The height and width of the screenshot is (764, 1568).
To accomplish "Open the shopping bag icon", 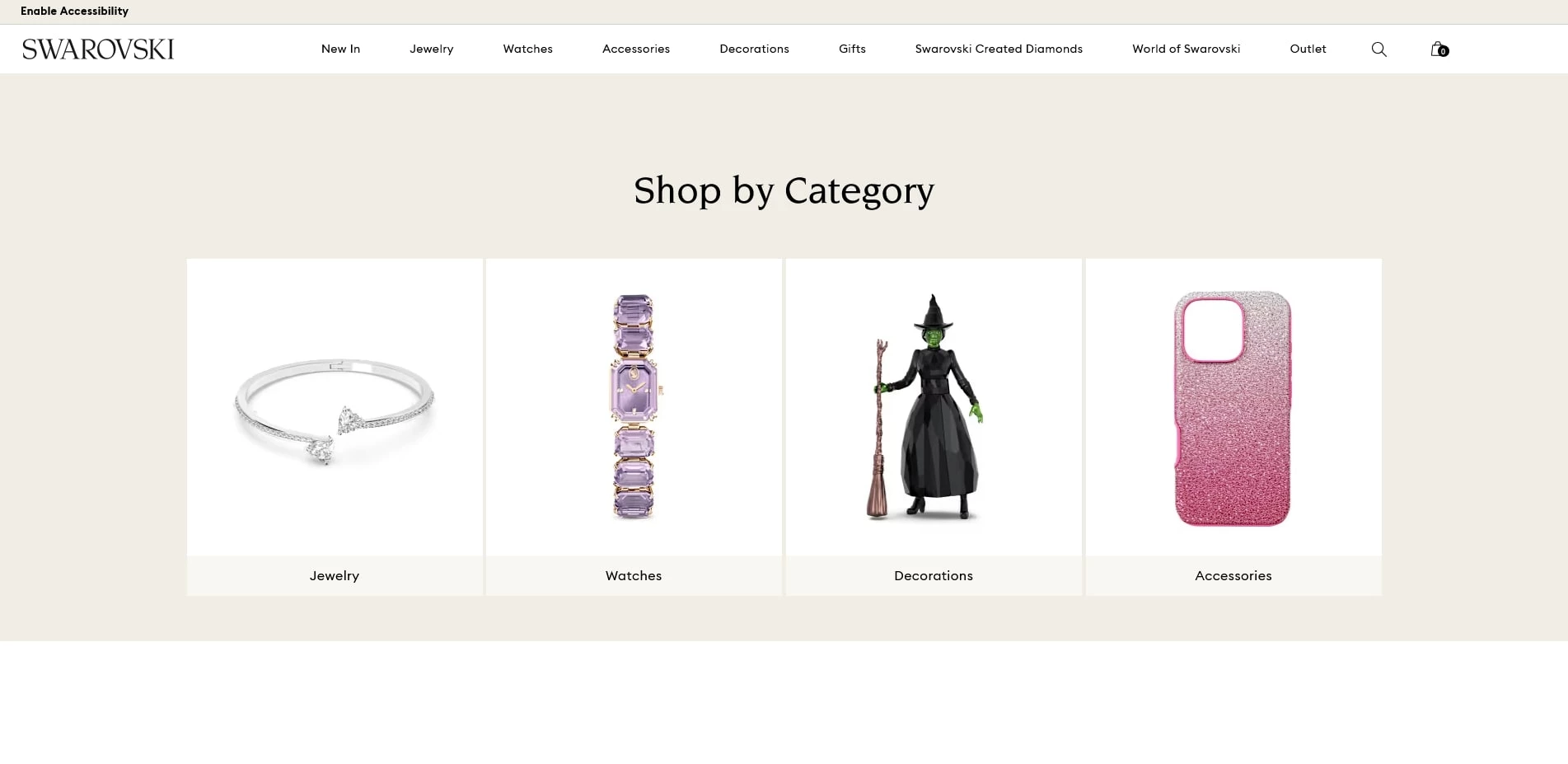I will pyautogui.click(x=1439, y=49).
